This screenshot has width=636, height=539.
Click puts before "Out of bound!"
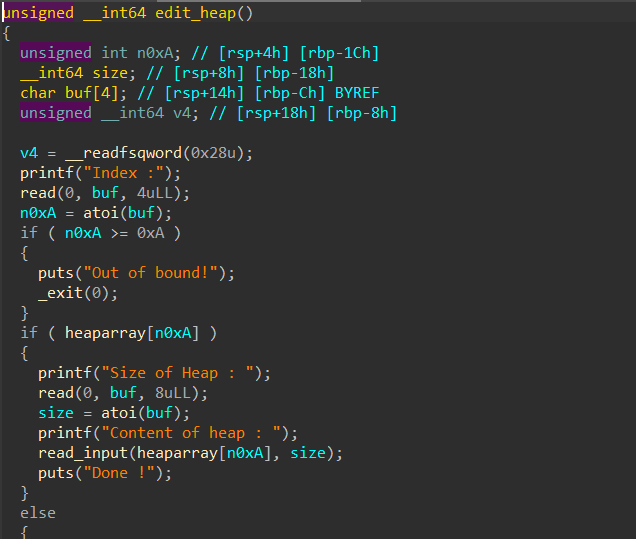tap(56, 273)
